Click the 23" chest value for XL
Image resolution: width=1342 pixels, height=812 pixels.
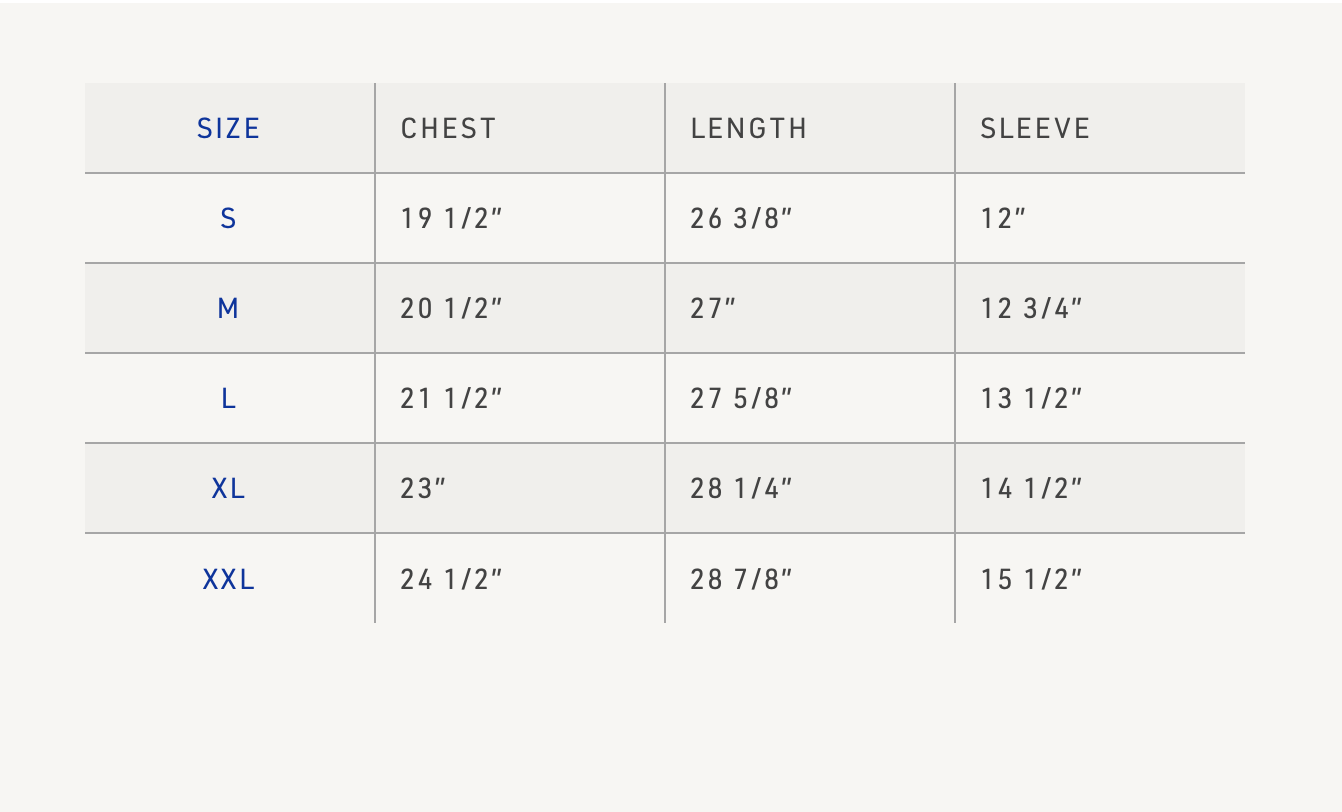423,489
